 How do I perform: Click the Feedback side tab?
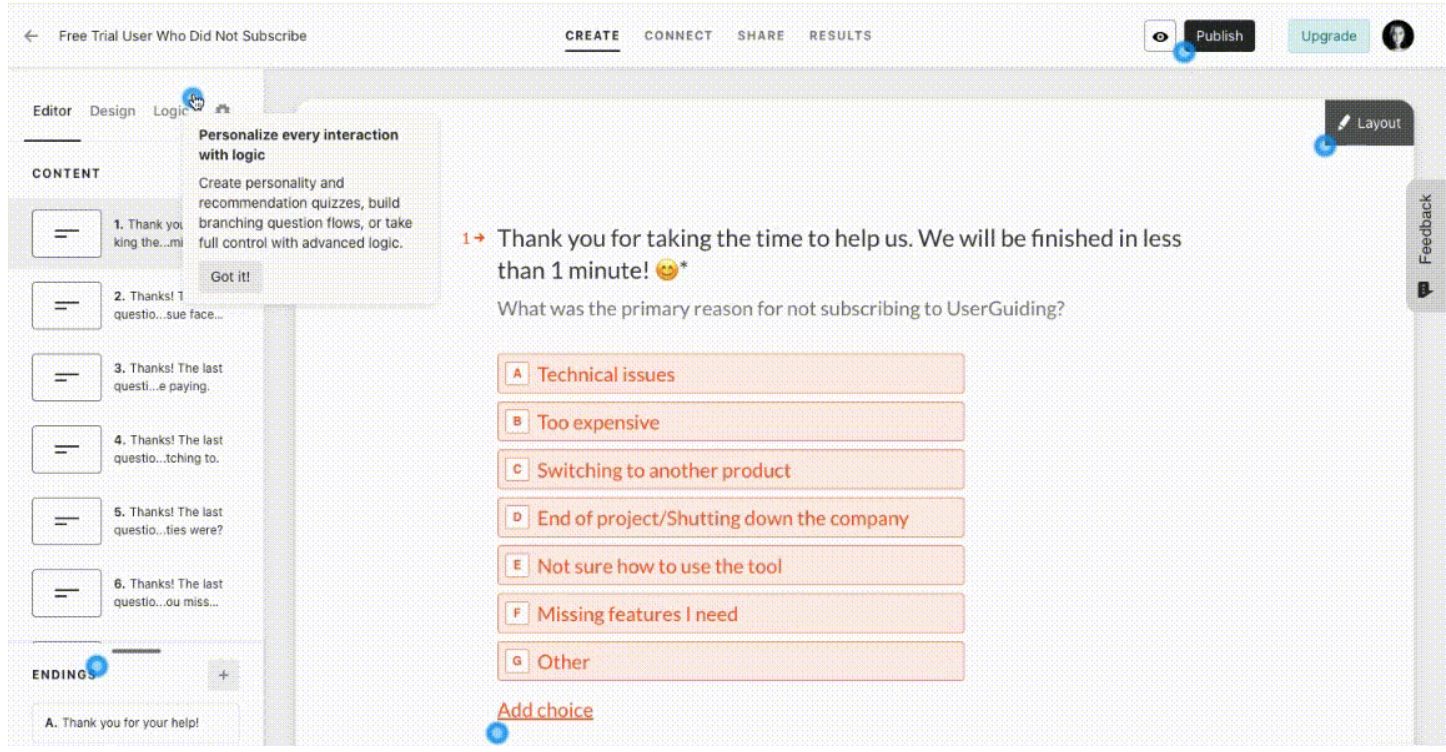[1425, 246]
